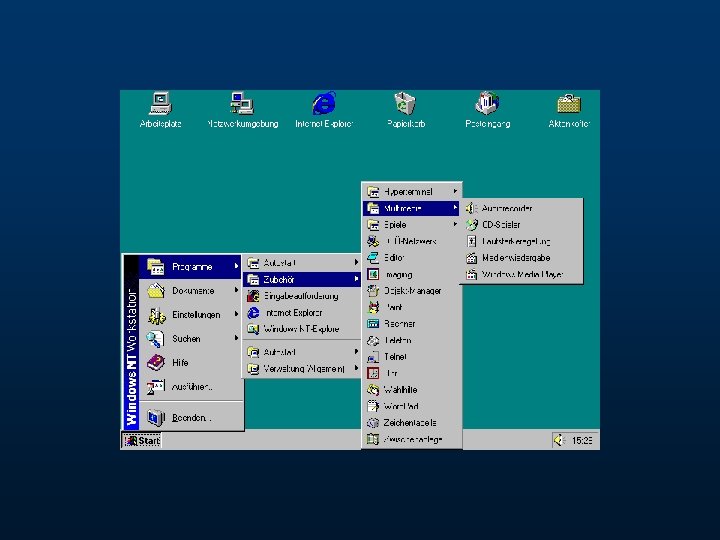720x540 pixels.
Task: Launch Editor from the Zubehör menu
Action: pos(411,258)
